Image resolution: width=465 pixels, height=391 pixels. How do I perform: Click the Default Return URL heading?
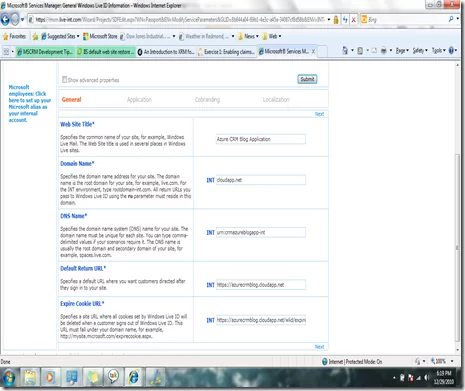83,268
